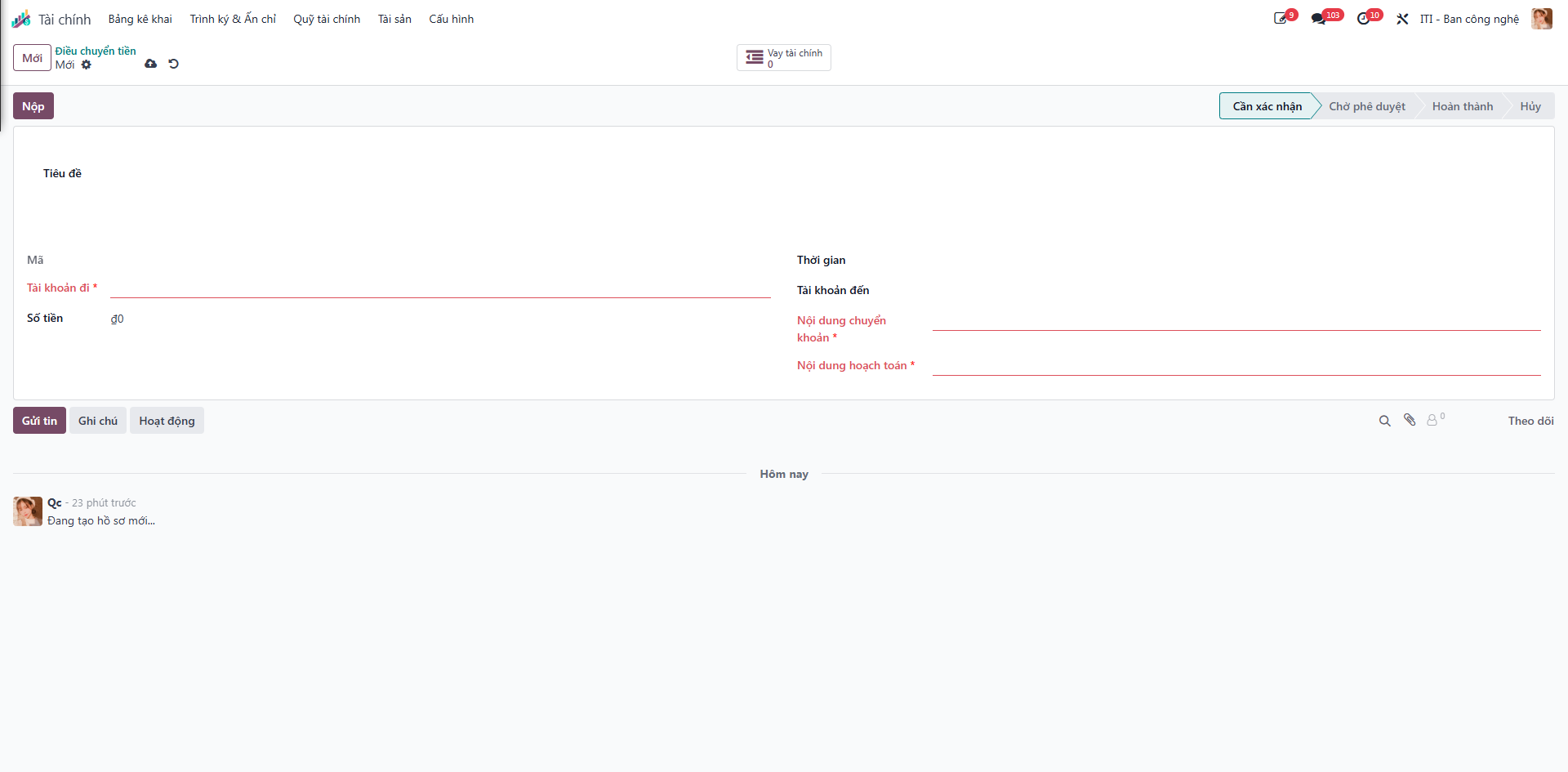1568x772 pixels.
Task: Open the Tài khoản đi dropdown field
Action: click(x=440, y=288)
